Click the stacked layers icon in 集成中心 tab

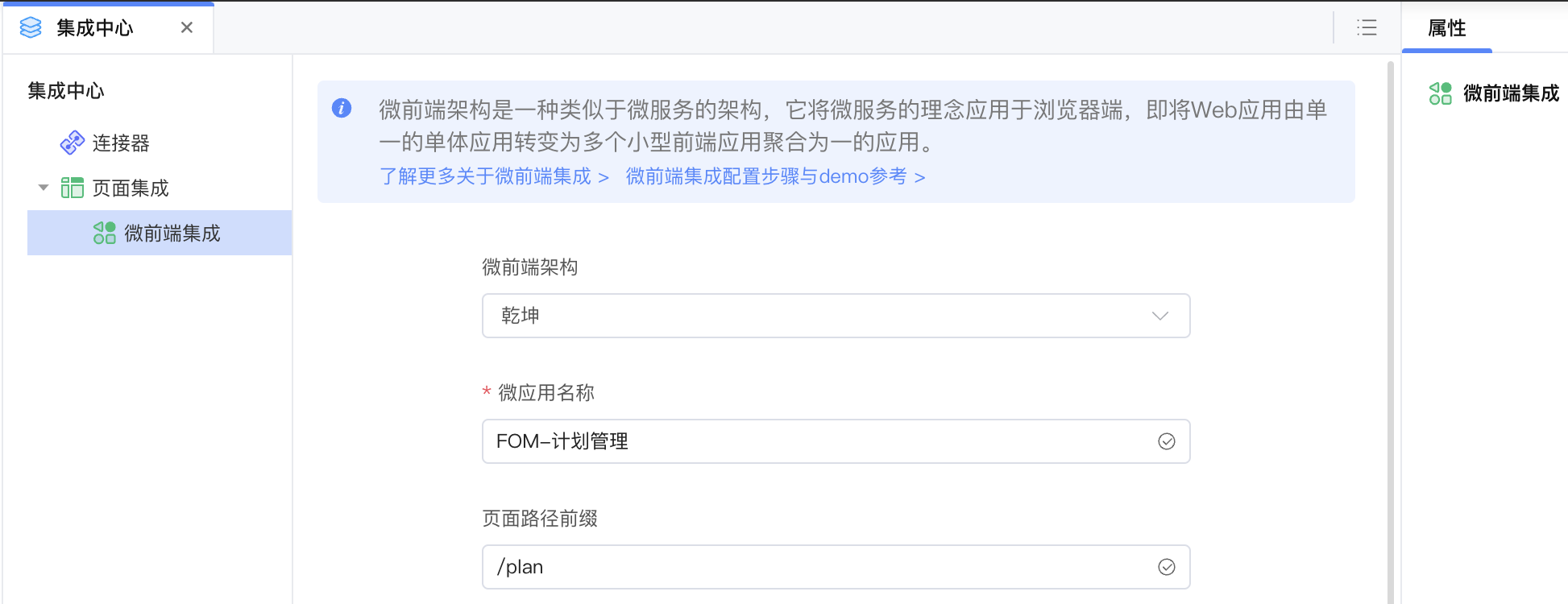pos(31,28)
